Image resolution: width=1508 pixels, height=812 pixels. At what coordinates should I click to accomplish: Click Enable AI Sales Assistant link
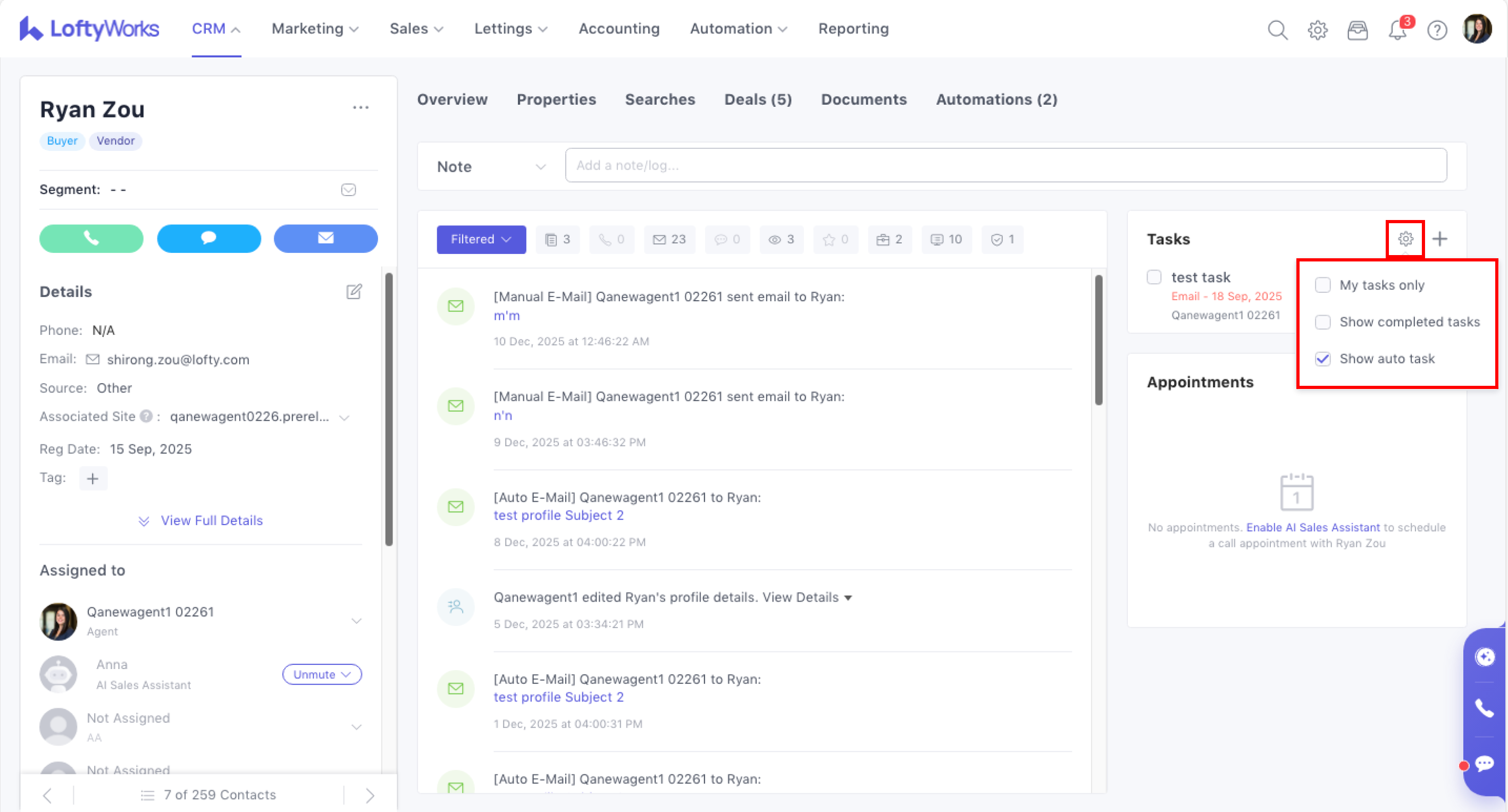pos(1312,527)
